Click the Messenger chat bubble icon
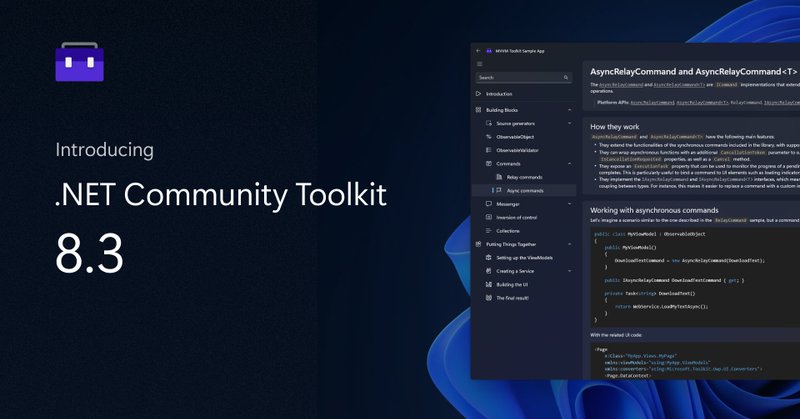 [x=489, y=204]
